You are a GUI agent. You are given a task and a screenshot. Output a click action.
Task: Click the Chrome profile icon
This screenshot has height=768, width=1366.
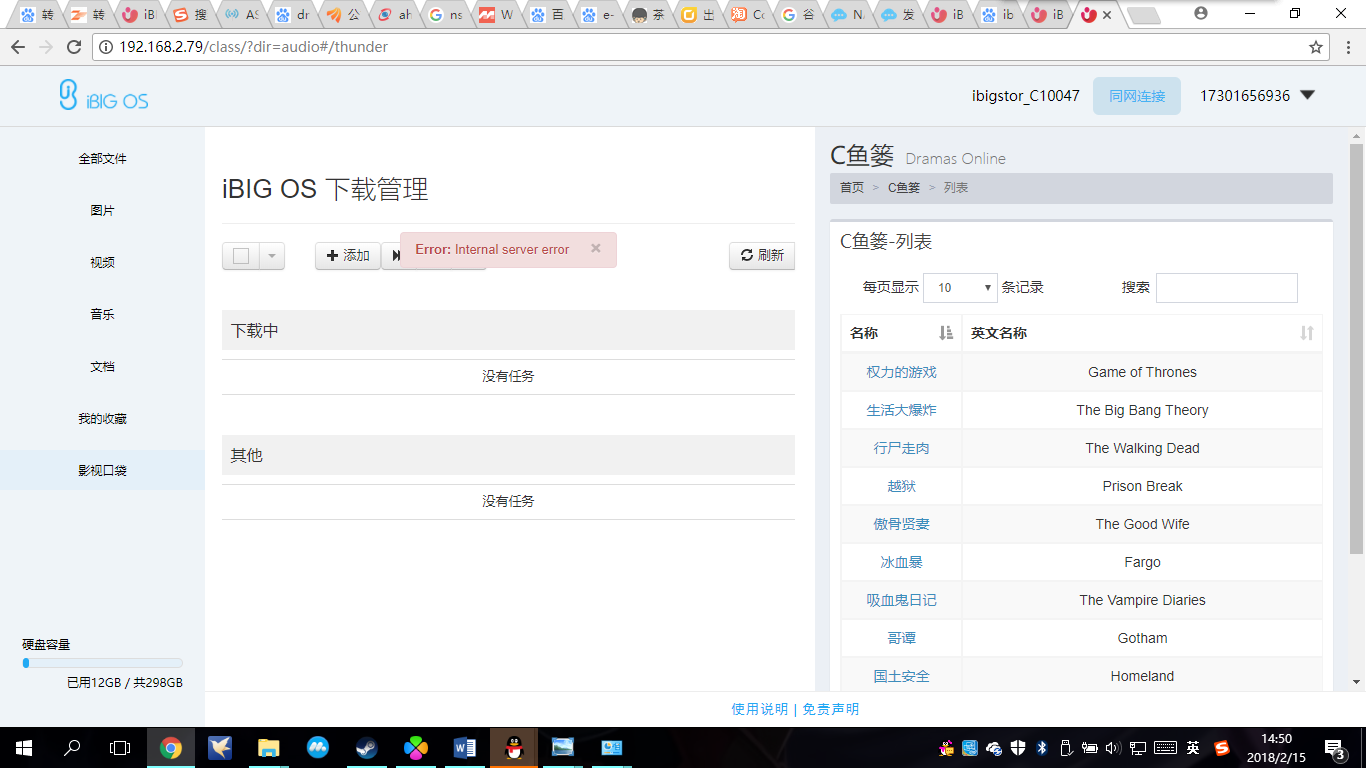click(x=1200, y=13)
